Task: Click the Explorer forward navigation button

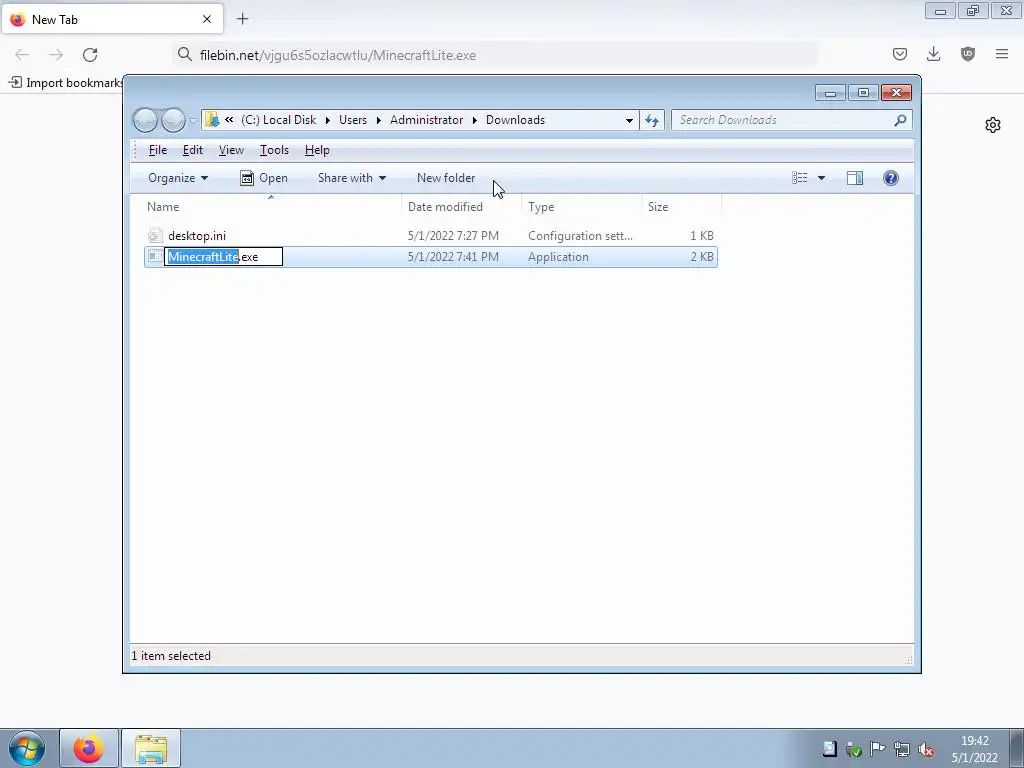Action: pos(173,120)
